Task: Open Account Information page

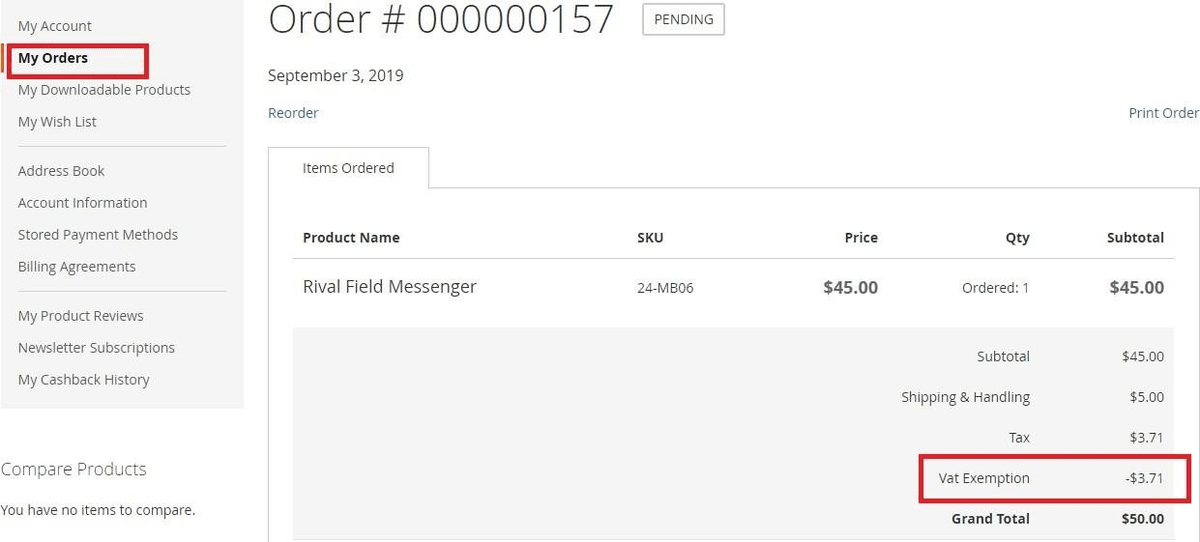Action: [82, 203]
